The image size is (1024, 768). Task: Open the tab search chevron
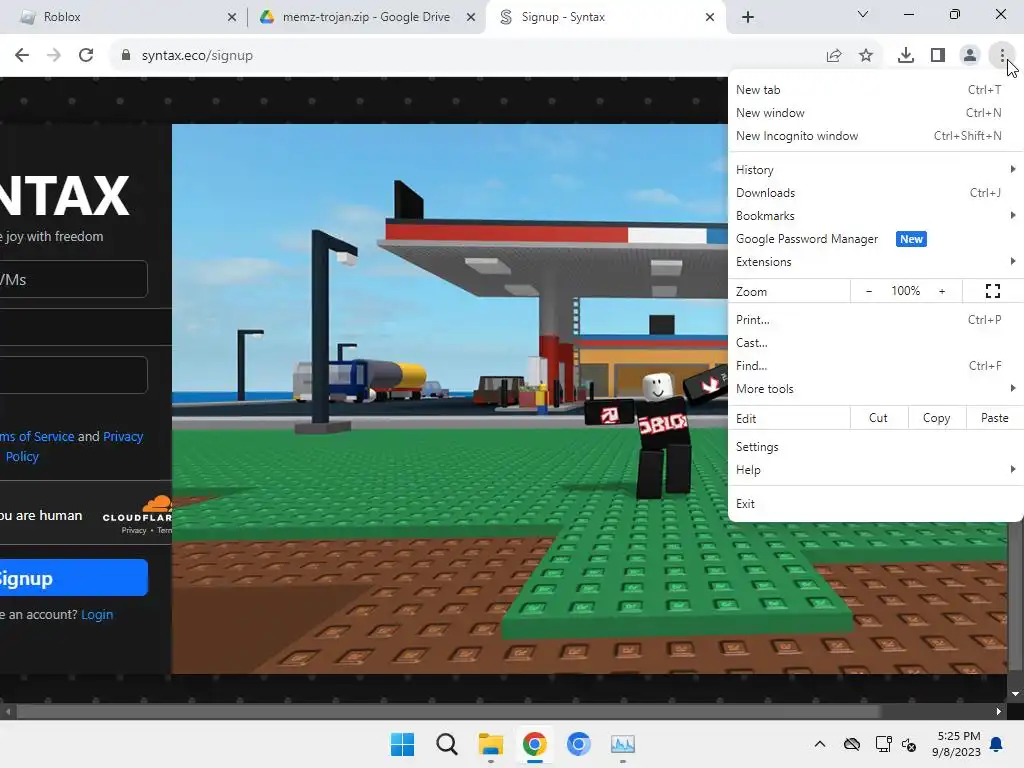pyautogui.click(x=863, y=14)
